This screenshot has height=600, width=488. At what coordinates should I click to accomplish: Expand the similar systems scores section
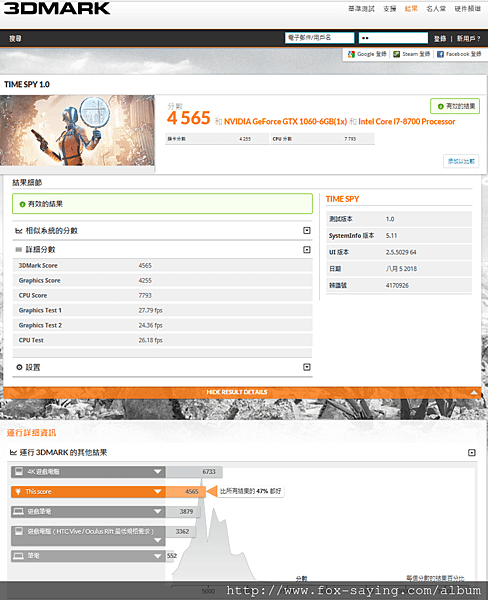(307, 230)
